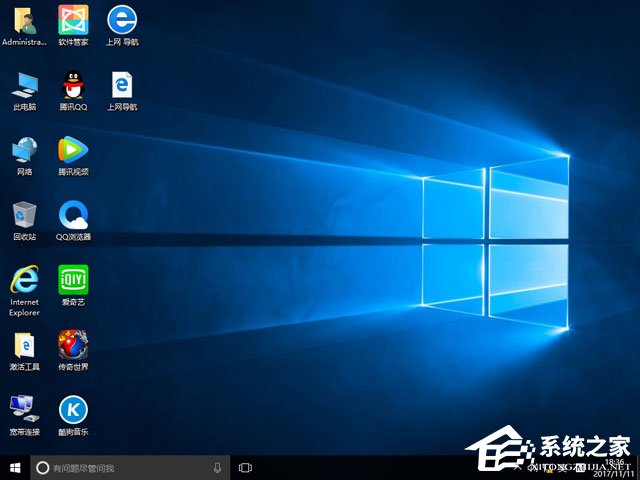Image resolution: width=640 pixels, height=480 pixels.
Task: Click the Cortana search box in taskbar
Action: 120,467
